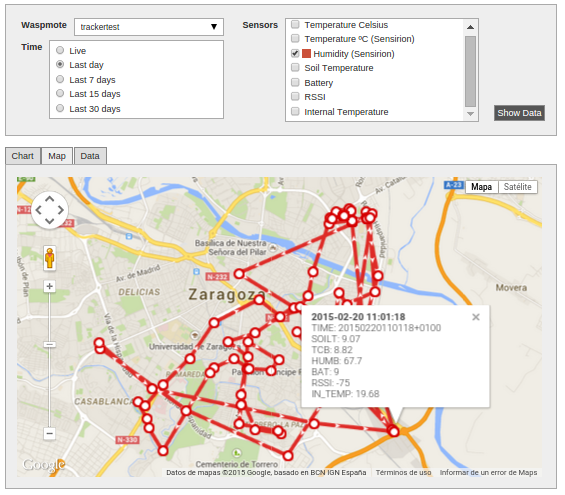The height and width of the screenshot is (495, 565).
Task: Click the sensors list scroll down arrow
Action: tap(470, 114)
